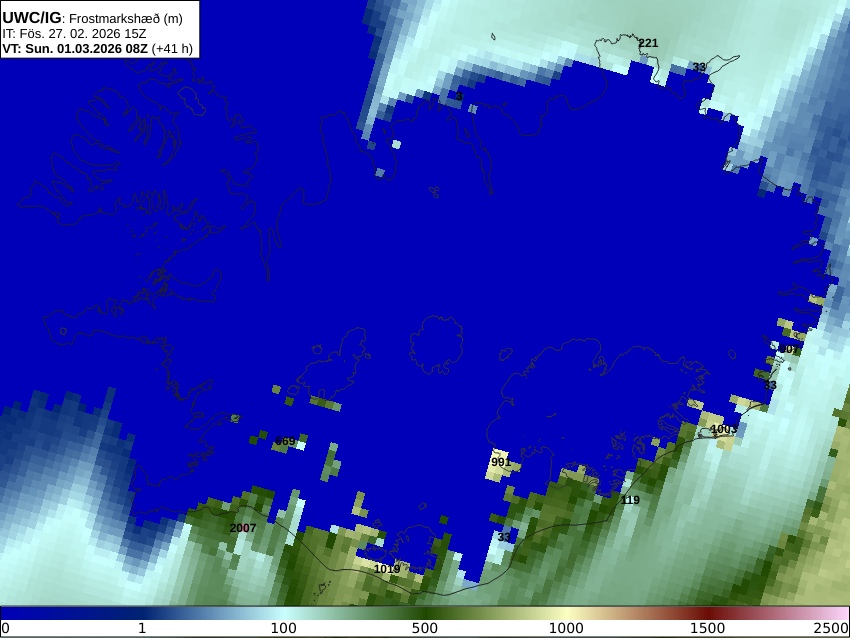Click the legend tick label '1000'
This screenshot has height=638, width=850.
(x=566, y=629)
